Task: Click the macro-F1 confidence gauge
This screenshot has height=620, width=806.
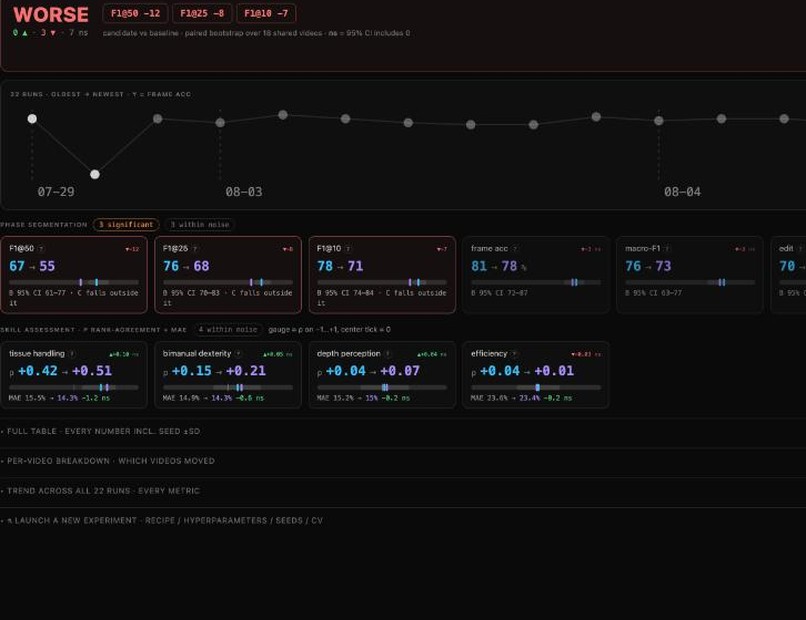Action: click(690, 282)
